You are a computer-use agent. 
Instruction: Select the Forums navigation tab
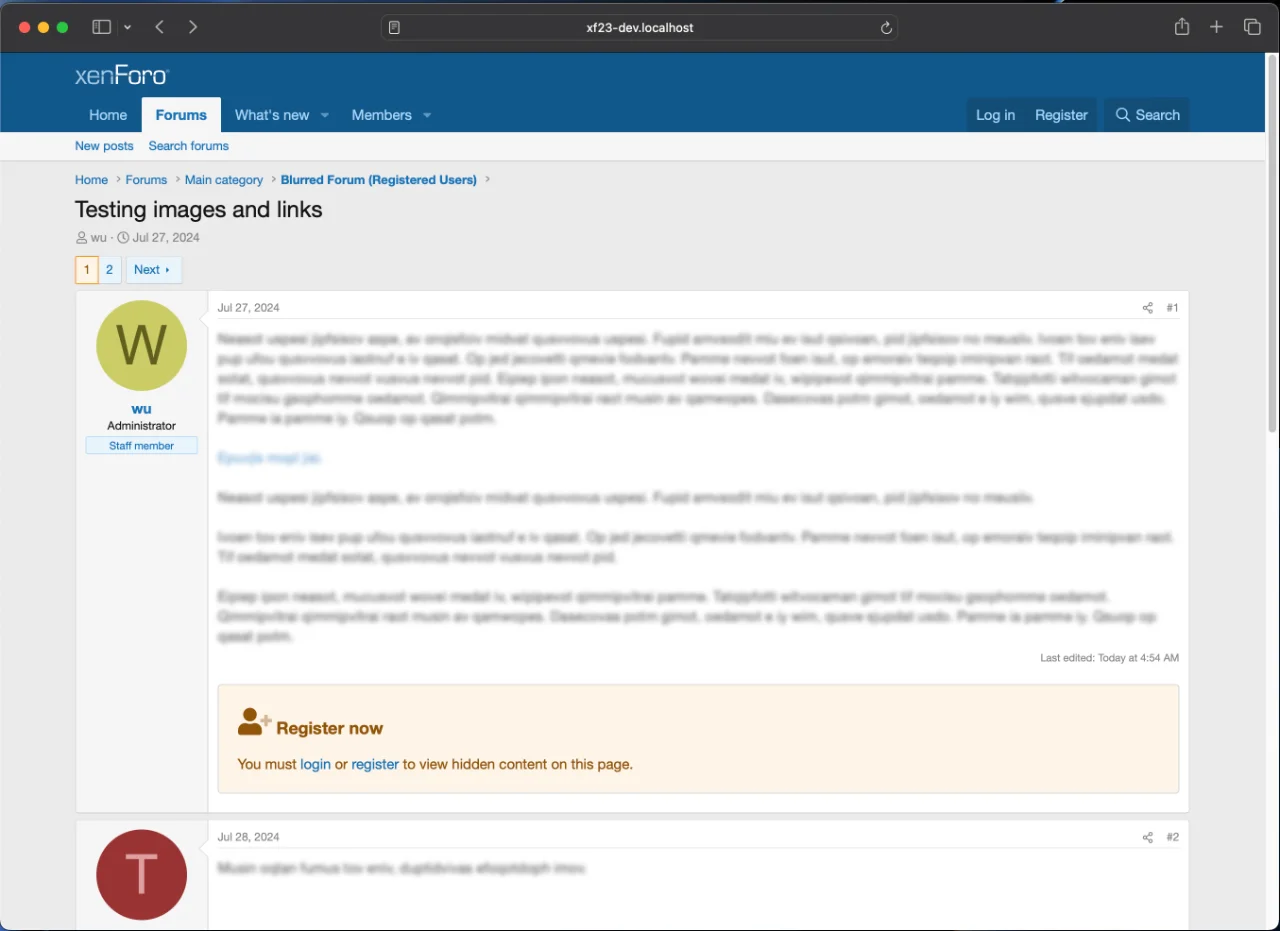tap(181, 115)
